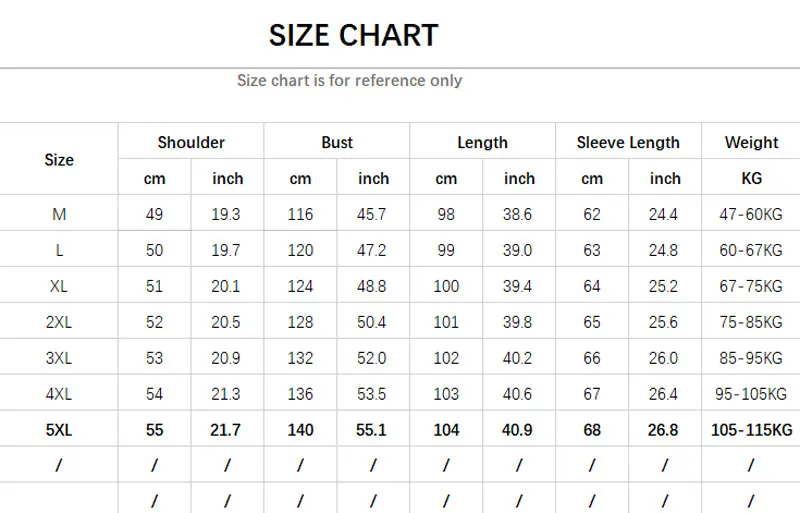Image resolution: width=800 pixels, height=513 pixels.
Task: Select the 39.4 inch length value
Action: coord(519,286)
